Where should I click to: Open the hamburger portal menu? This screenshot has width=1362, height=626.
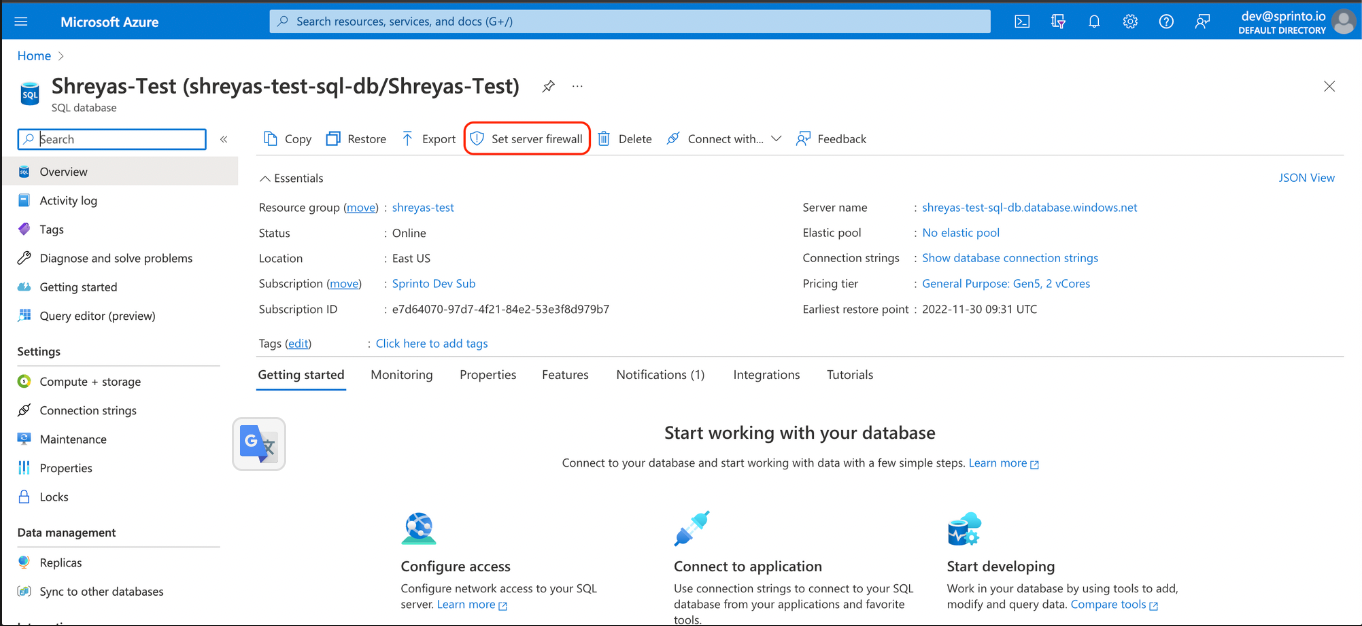21,21
